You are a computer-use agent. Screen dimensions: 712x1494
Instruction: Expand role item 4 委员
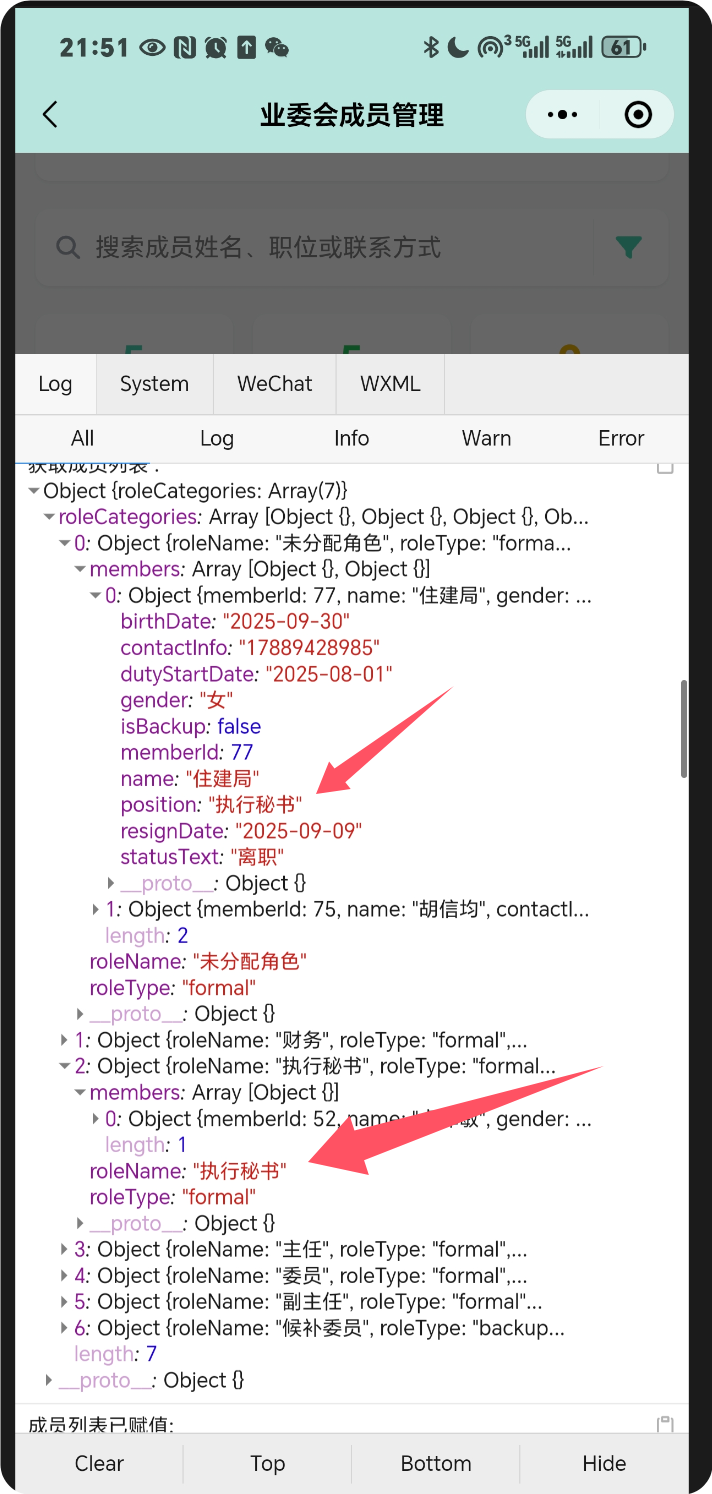[66, 1275]
